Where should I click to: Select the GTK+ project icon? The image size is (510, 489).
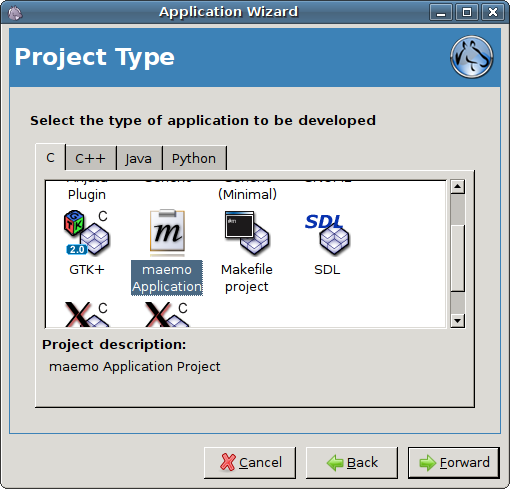click(x=87, y=233)
